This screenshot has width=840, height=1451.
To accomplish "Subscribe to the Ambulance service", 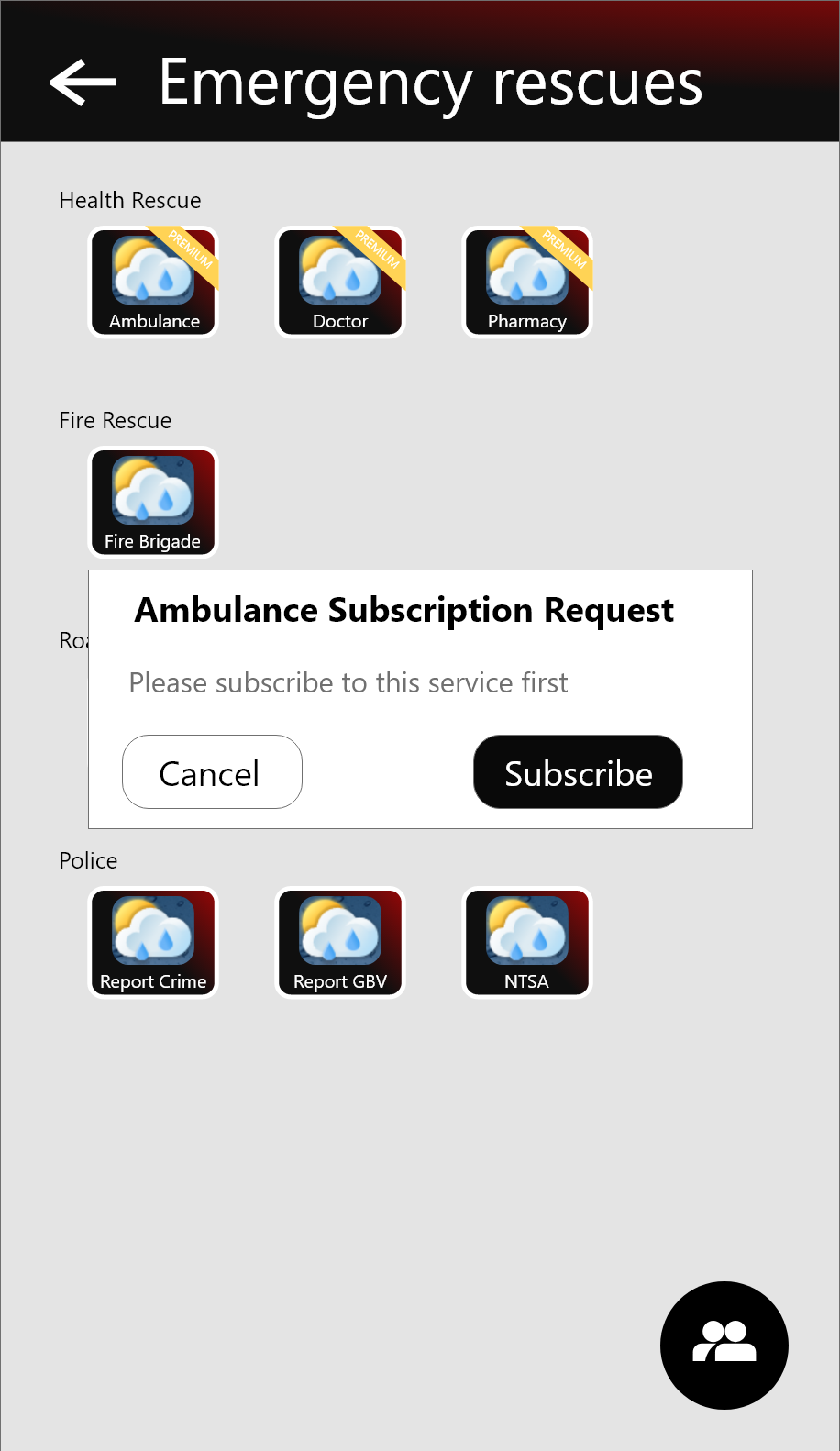I will [x=578, y=772].
